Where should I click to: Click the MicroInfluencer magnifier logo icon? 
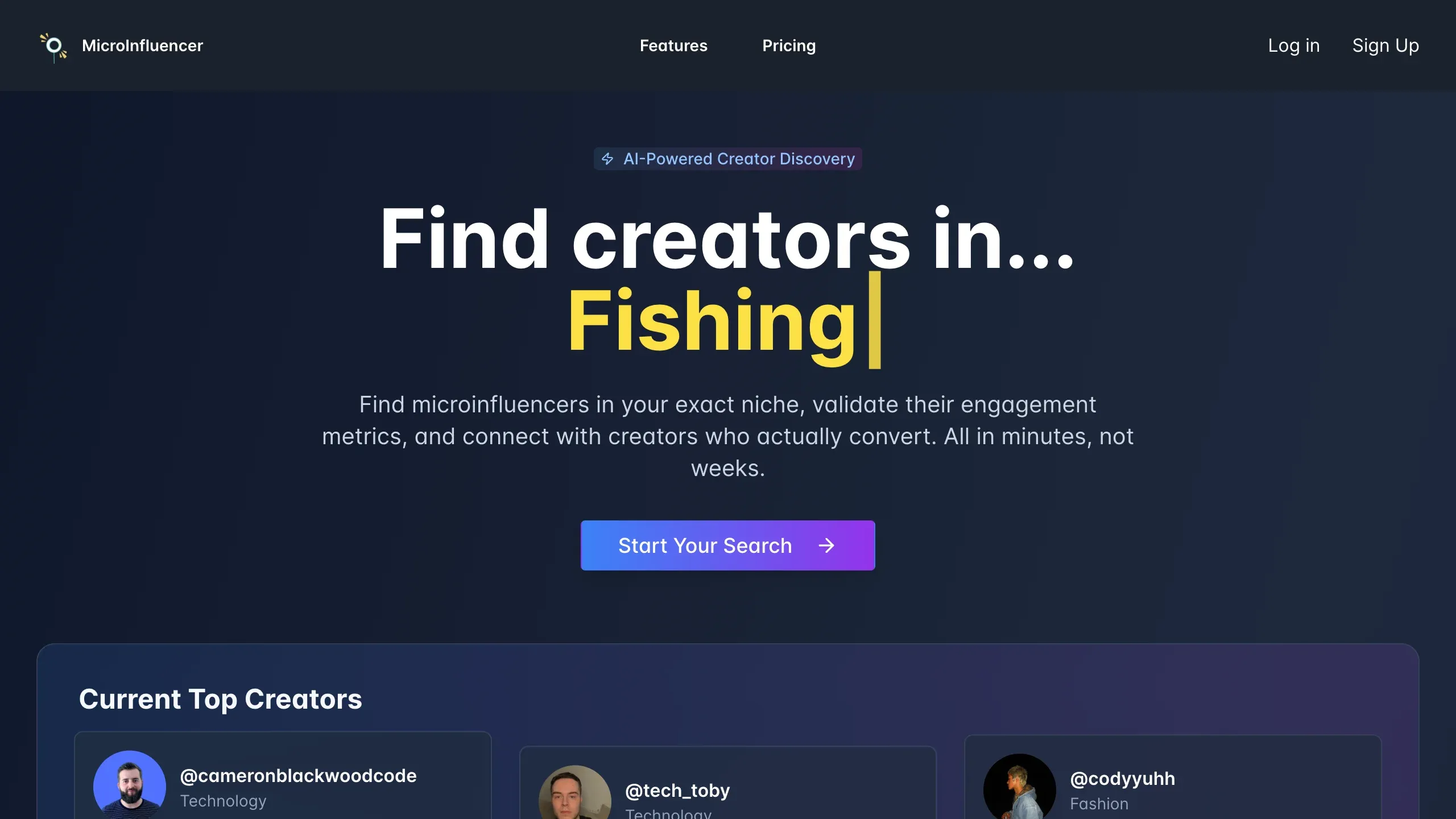tap(53, 47)
